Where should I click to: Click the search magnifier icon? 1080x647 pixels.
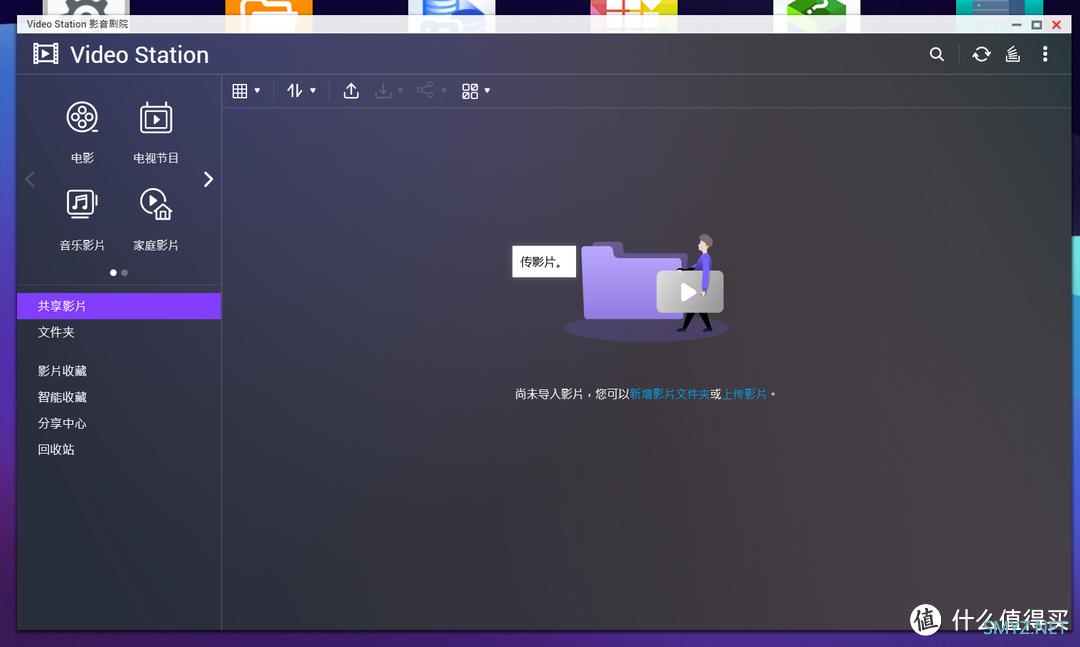pos(936,54)
